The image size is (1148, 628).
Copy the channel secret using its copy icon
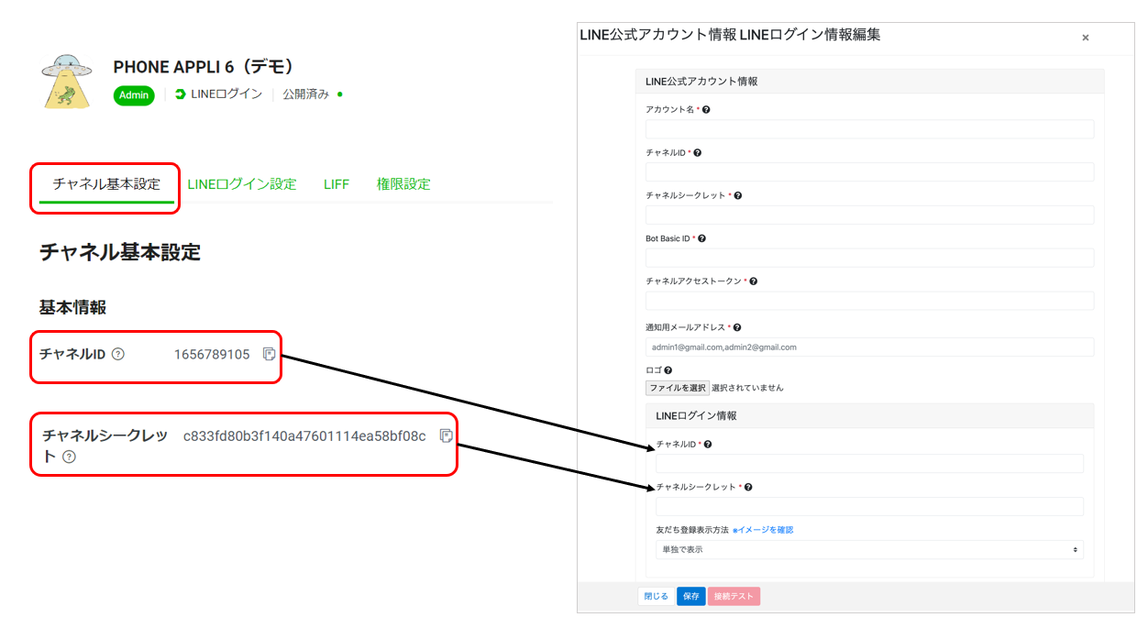coord(445,436)
